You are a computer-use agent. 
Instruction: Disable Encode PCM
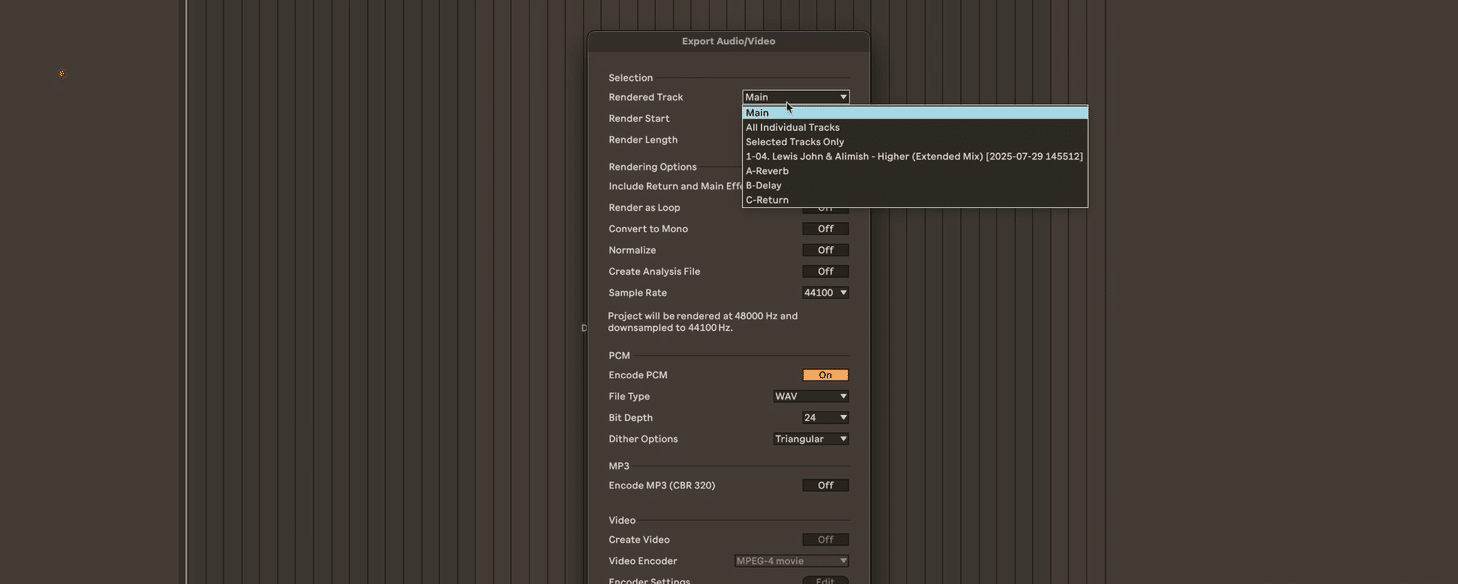(x=824, y=374)
